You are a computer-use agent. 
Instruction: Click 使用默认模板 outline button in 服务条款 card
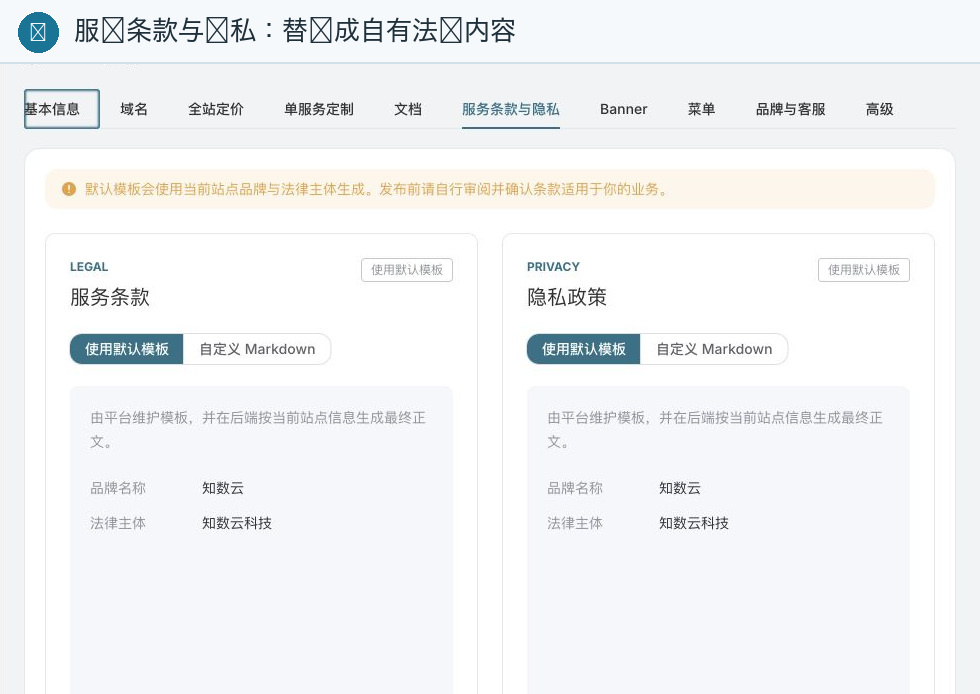[x=407, y=269]
